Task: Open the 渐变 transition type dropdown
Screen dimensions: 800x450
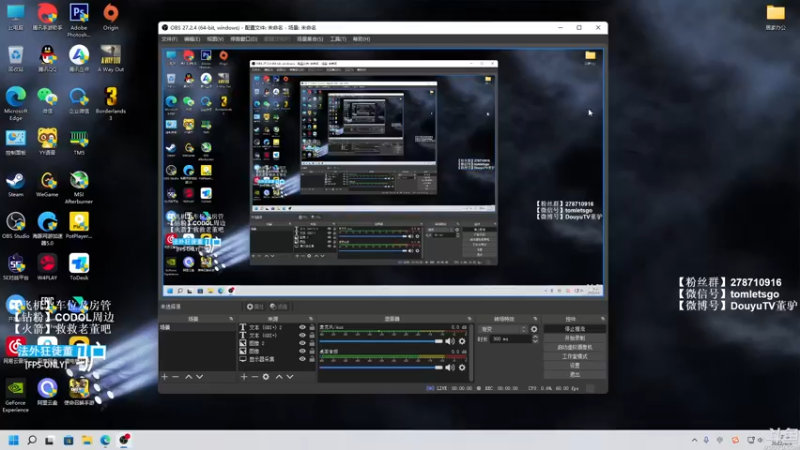Action: coord(503,329)
